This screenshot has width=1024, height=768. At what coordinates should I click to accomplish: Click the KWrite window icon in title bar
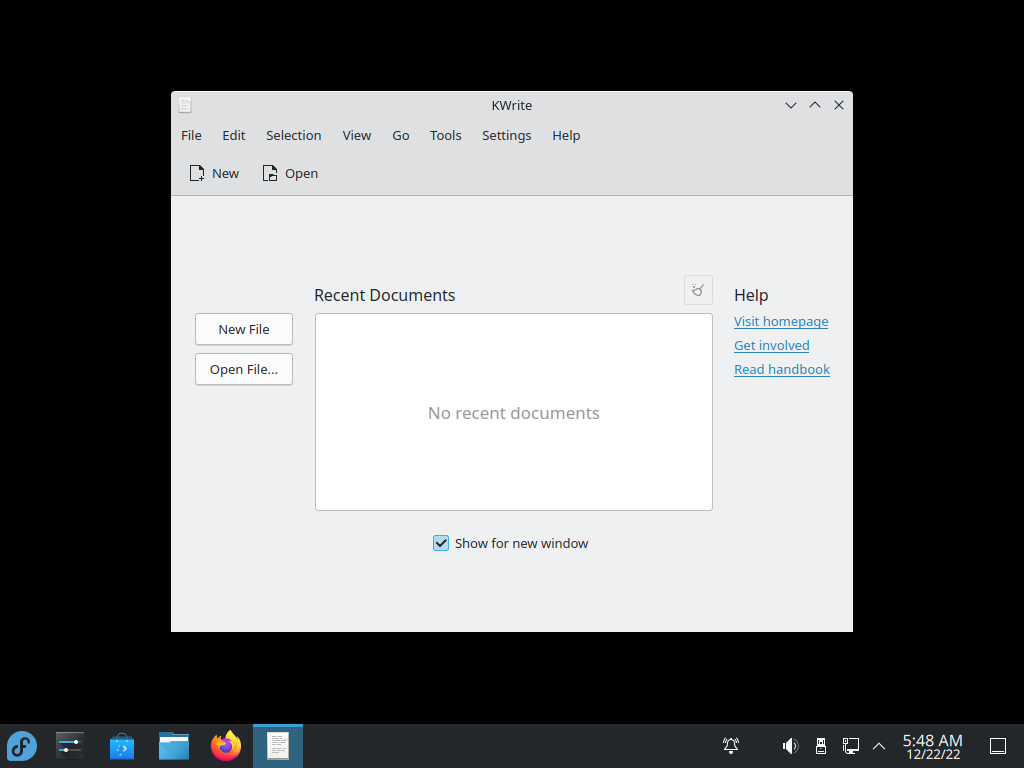point(185,105)
